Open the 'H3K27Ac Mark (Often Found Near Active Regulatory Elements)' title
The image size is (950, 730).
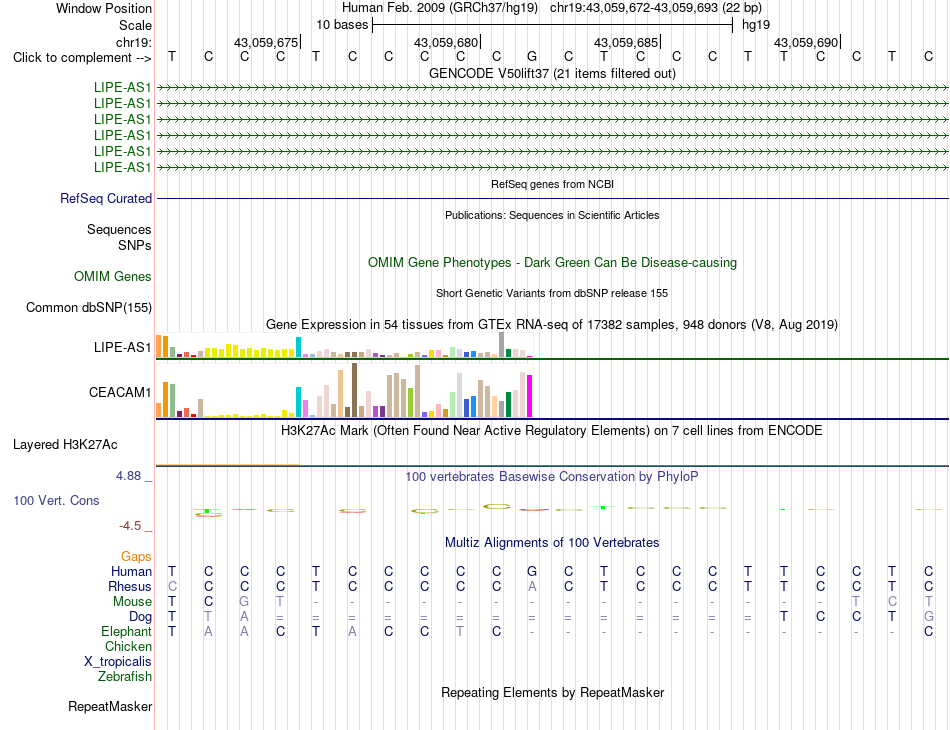(x=552, y=431)
